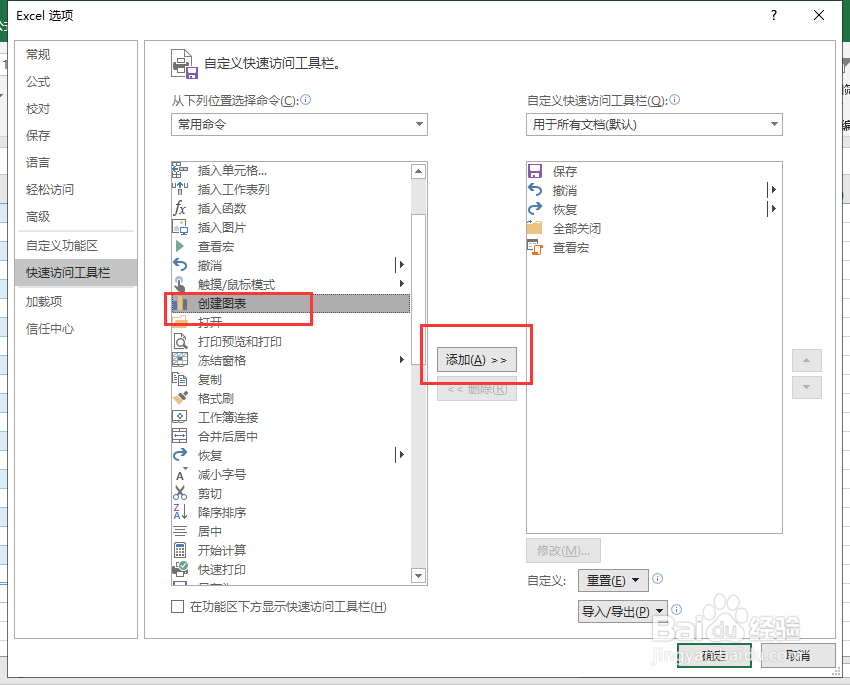Viewport: 850px width, 685px height.
Task: Click the 确定 button
Action: pos(714,656)
